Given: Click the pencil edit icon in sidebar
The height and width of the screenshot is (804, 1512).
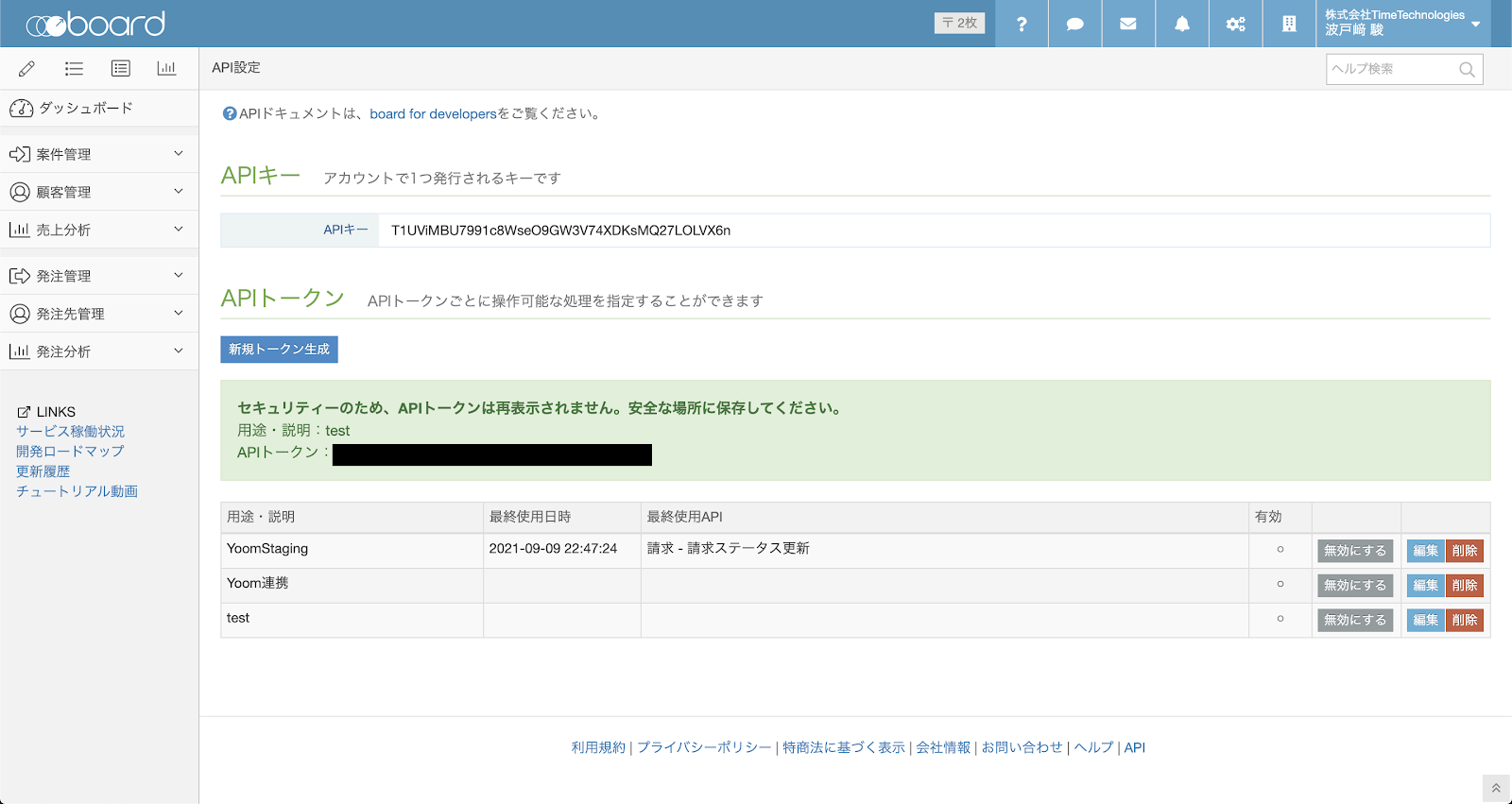Looking at the screenshot, I should pyautogui.click(x=26, y=68).
